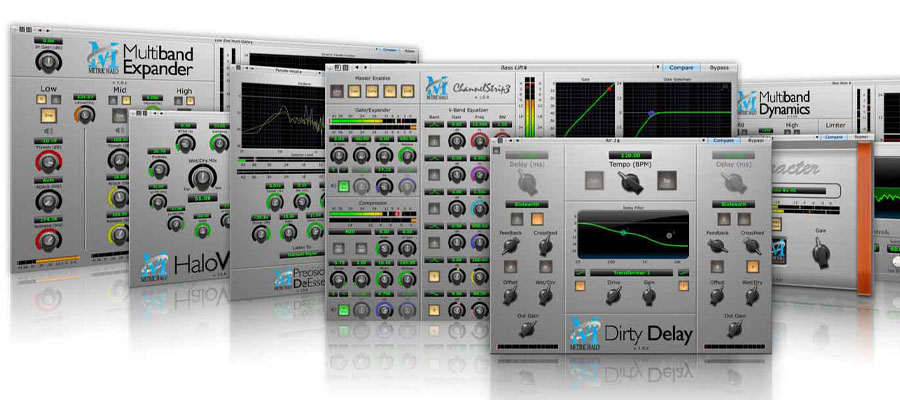Toggle the orange button right of the Gain knob in Dirty Delay
Viewport: 900px width, 400px height.
pyautogui.click(x=684, y=285)
